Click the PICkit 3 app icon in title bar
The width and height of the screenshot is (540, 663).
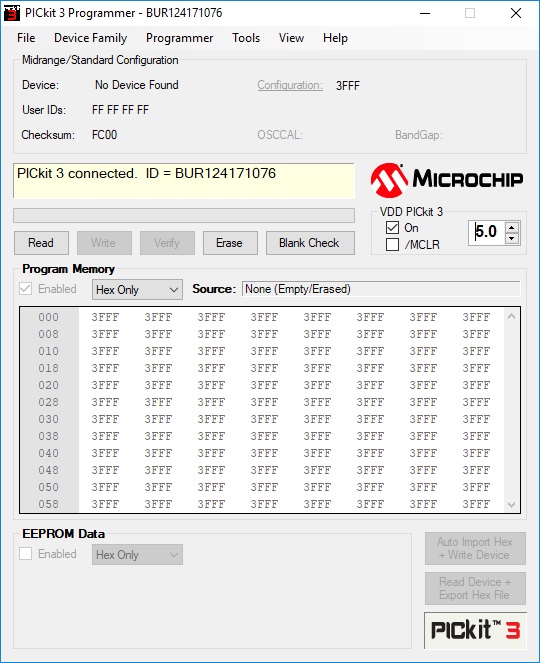(12, 13)
